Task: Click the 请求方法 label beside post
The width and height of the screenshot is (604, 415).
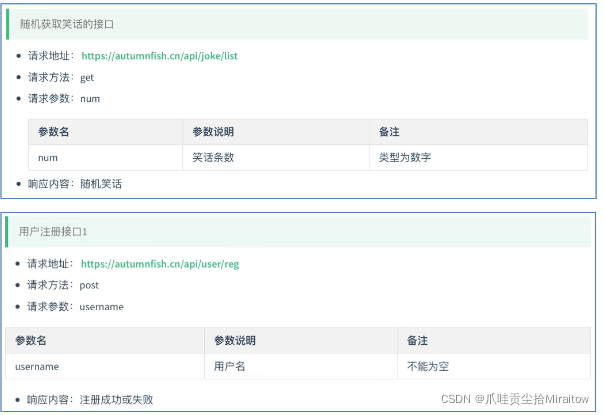Action: (x=48, y=285)
